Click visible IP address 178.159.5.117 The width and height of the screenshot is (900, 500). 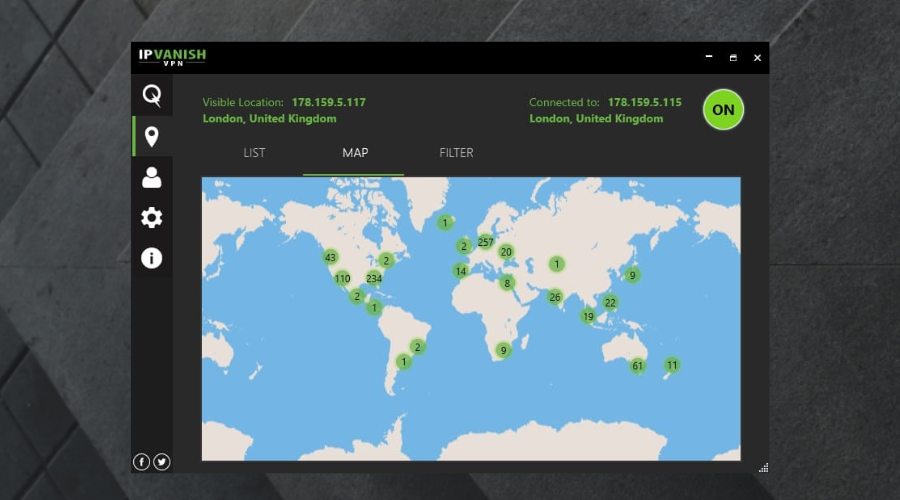coord(329,102)
